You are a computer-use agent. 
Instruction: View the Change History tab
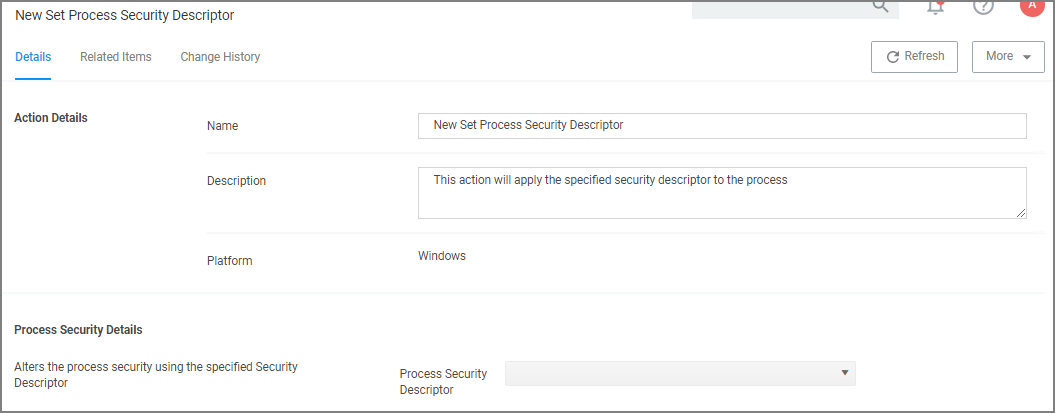tap(220, 57)
